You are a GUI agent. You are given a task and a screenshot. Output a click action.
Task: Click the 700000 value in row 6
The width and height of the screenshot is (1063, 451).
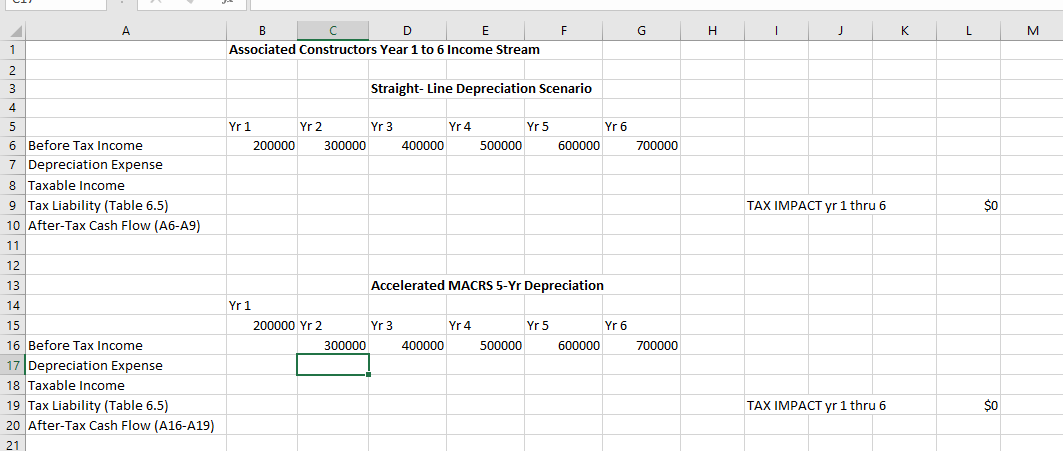[657, 146]
